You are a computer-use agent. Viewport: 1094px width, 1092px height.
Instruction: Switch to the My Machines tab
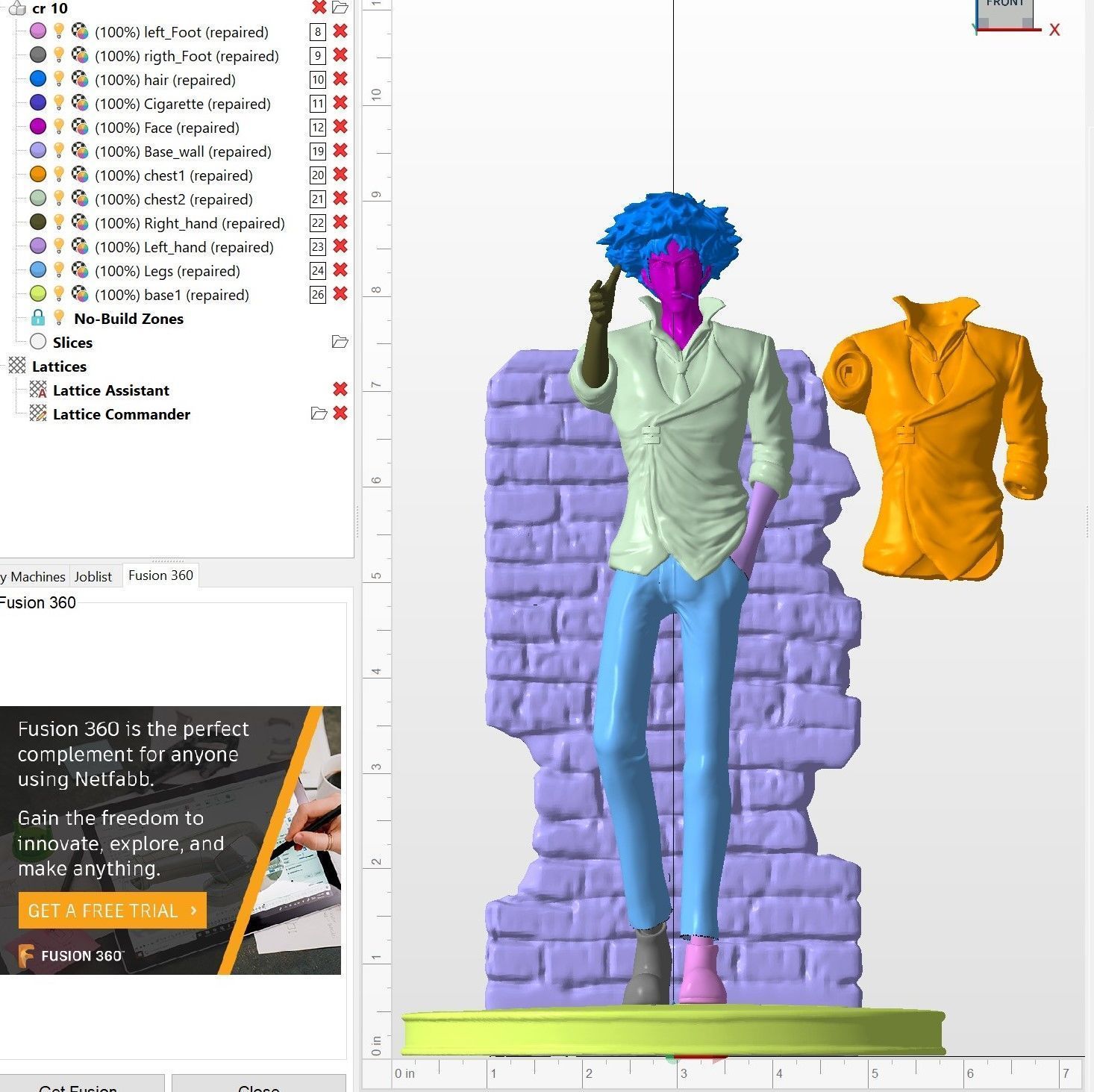point(33,576)
